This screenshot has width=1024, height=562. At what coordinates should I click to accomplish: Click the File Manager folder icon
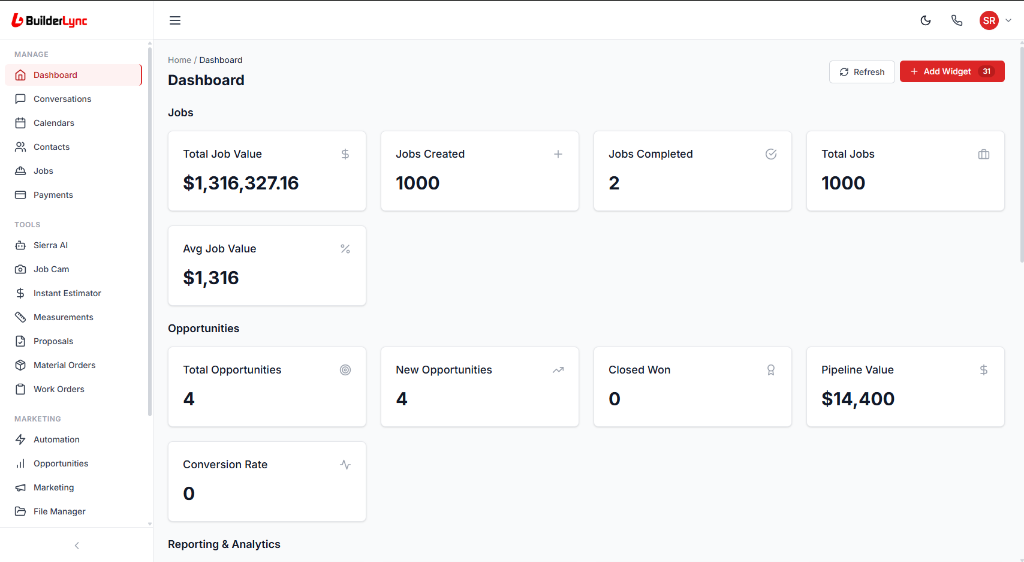(x=20, y=512)
